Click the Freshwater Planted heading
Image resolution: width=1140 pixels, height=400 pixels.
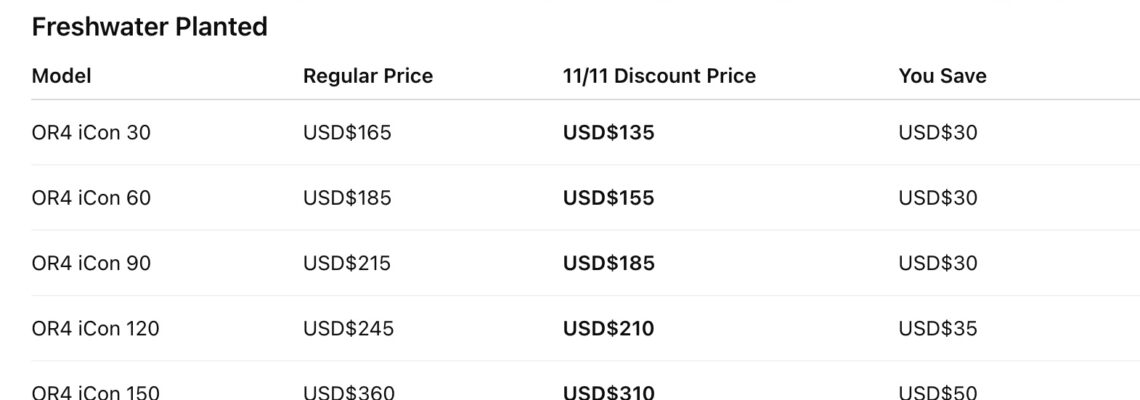(150, 28)
